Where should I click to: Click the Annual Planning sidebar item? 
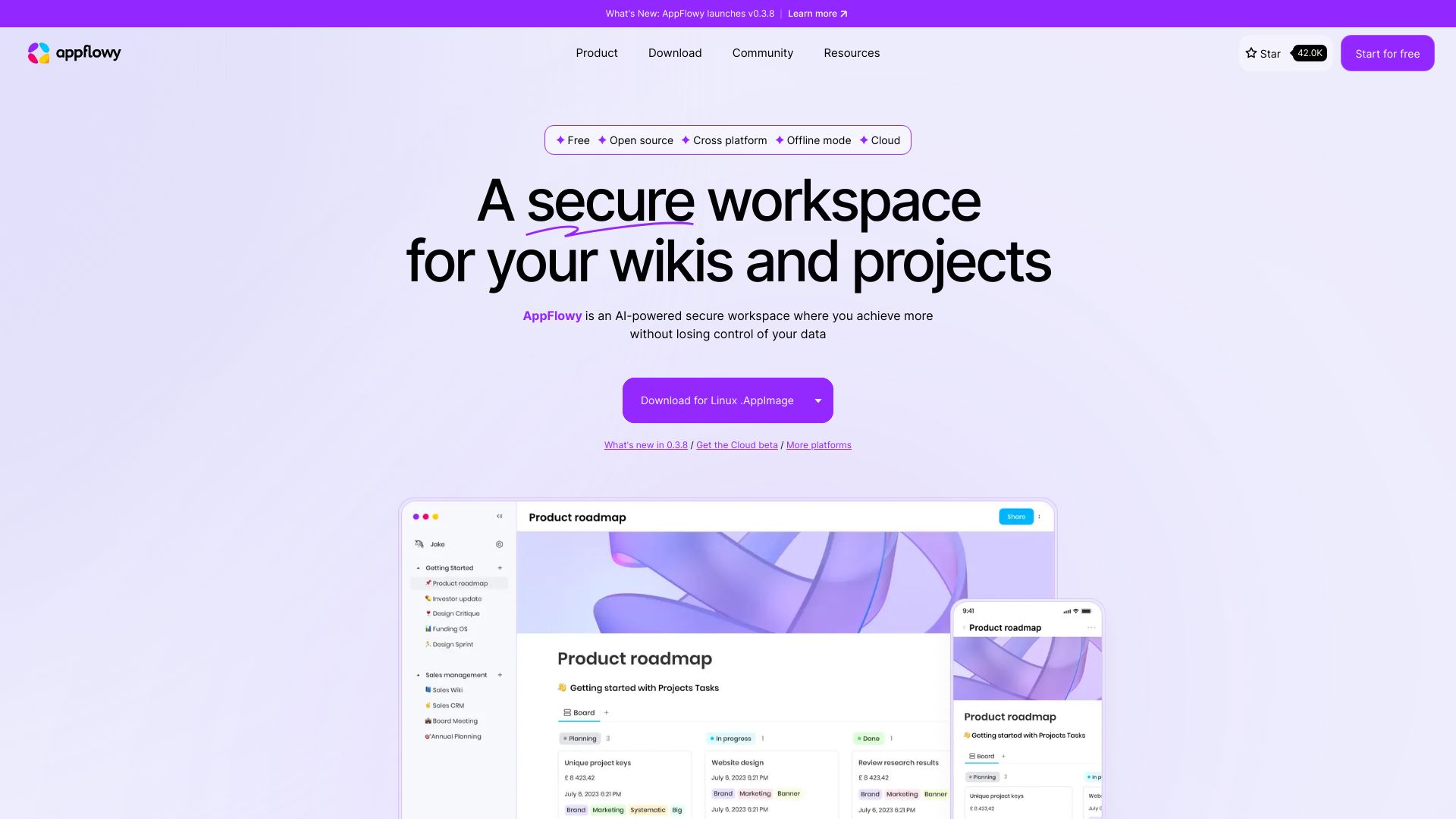[x=454, y=736]
